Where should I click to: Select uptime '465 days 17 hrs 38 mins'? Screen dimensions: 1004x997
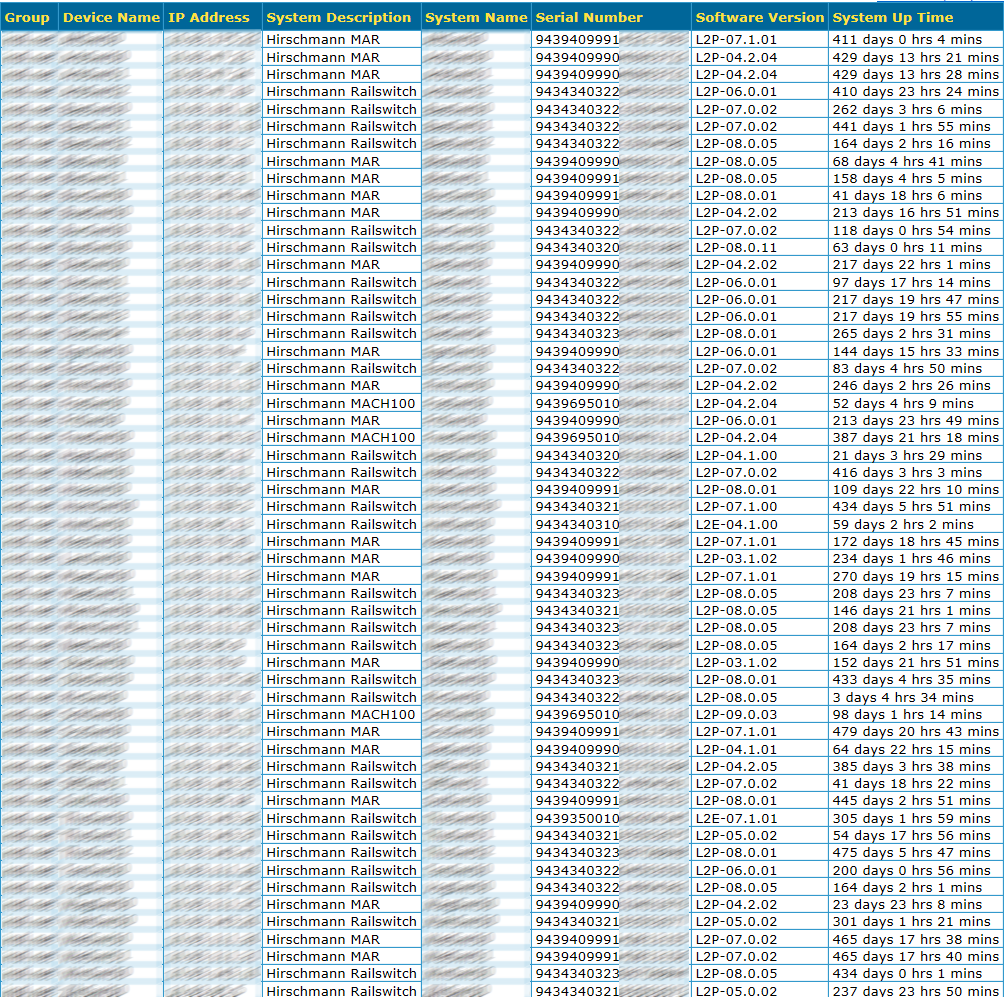[x=915, y=939]
